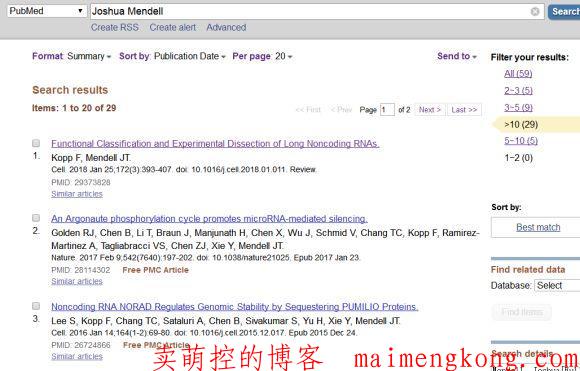The image size is (580, 371).
Task: Open the Per page 20 dropdown
Action: pos(262,56)
